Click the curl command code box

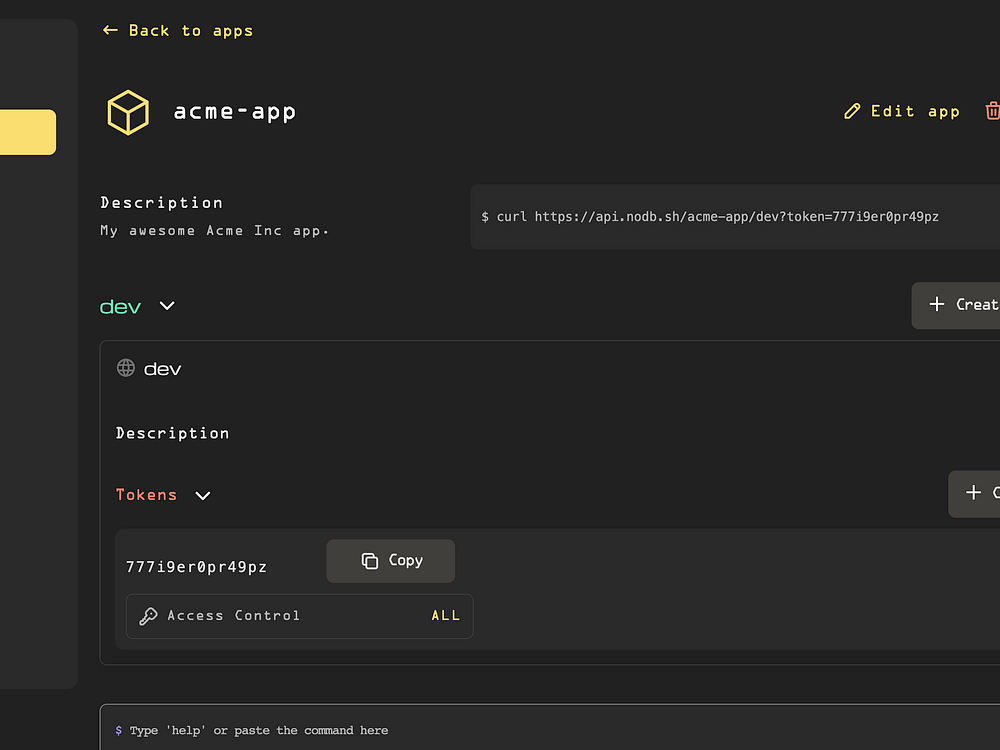pos(735,217)
